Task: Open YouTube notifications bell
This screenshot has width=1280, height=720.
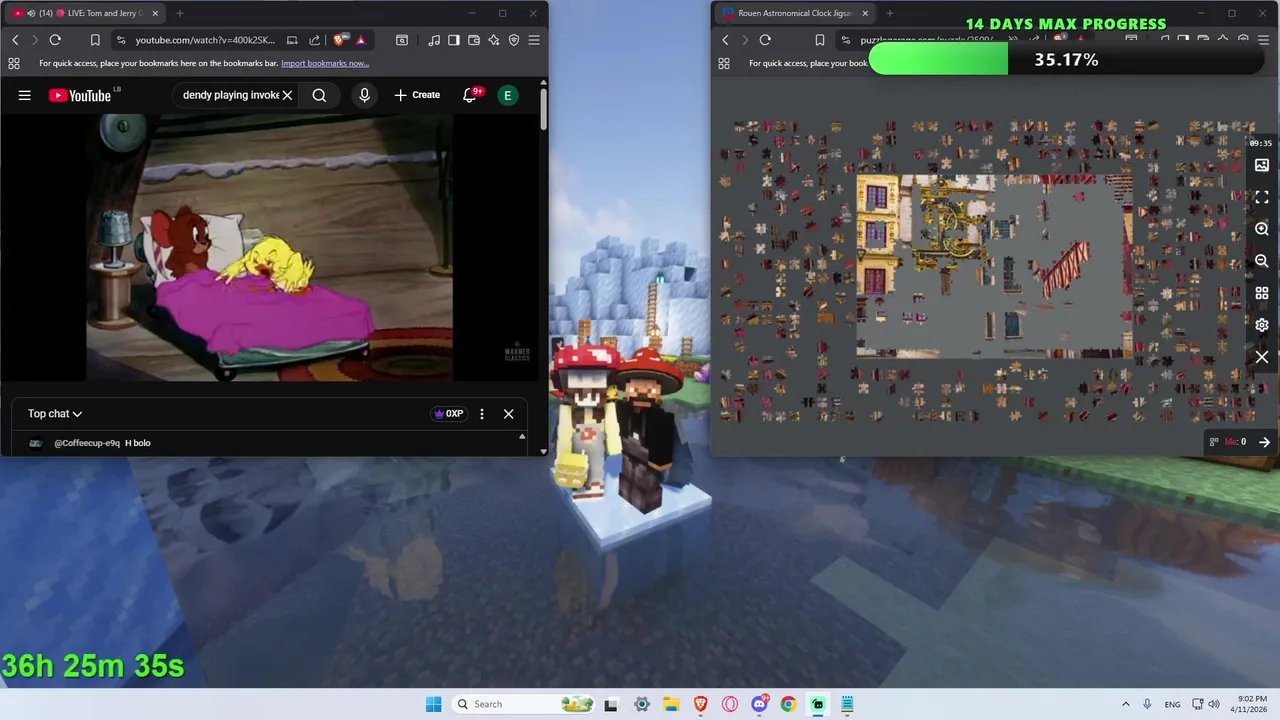Action: pyautogui.click(x=470, y=95)
